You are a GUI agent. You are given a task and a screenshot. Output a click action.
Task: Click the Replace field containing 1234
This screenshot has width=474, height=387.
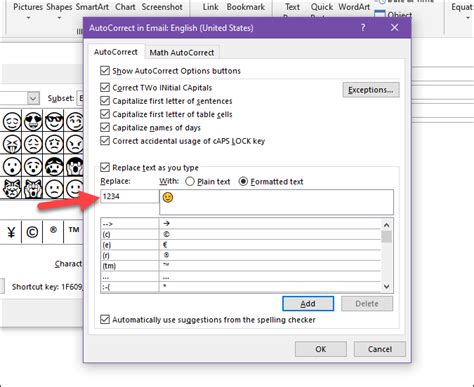129,196
